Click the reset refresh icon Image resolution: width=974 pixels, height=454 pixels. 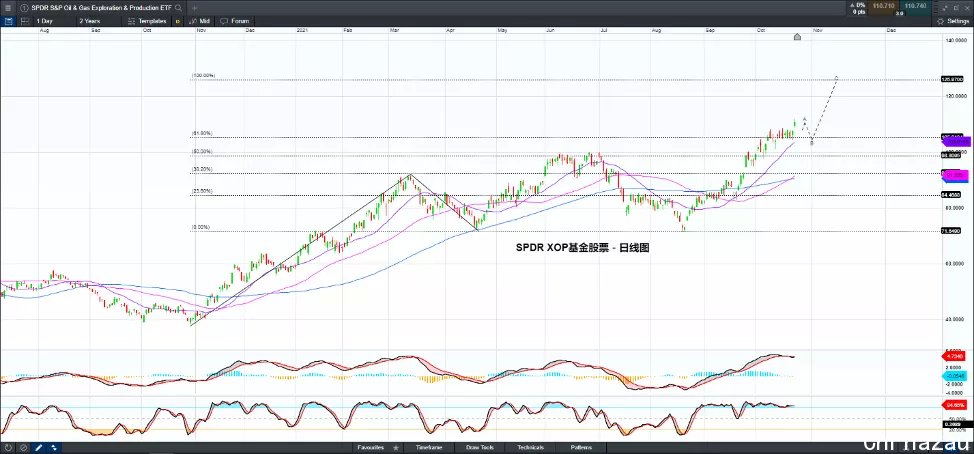pyautogui.click(x=7, y=447)
